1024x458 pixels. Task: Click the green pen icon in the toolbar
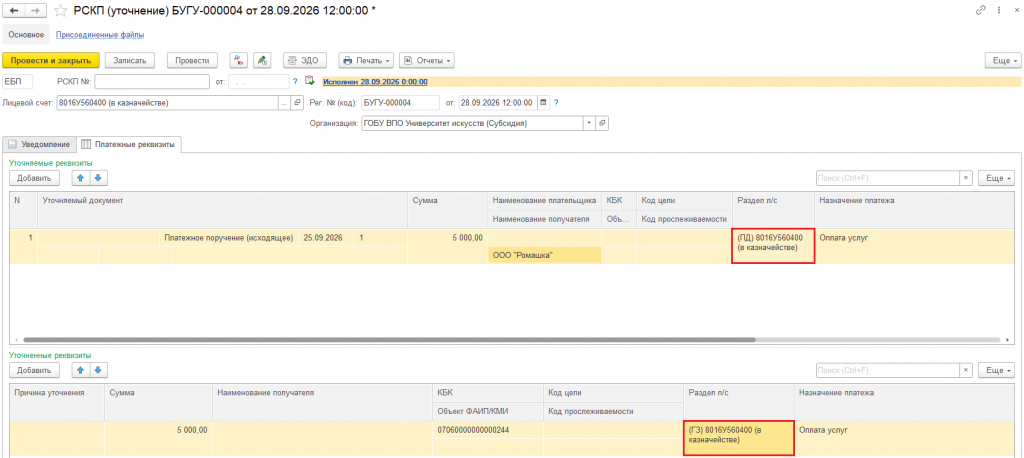[x=263, y=60]
